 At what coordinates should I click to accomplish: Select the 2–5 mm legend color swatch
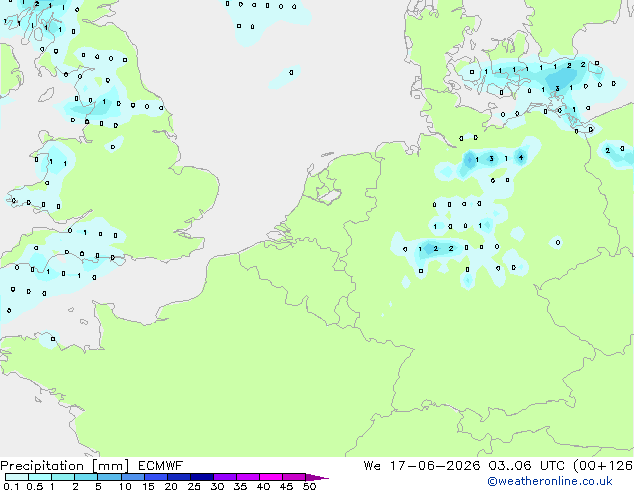click(x=86, y=477)
